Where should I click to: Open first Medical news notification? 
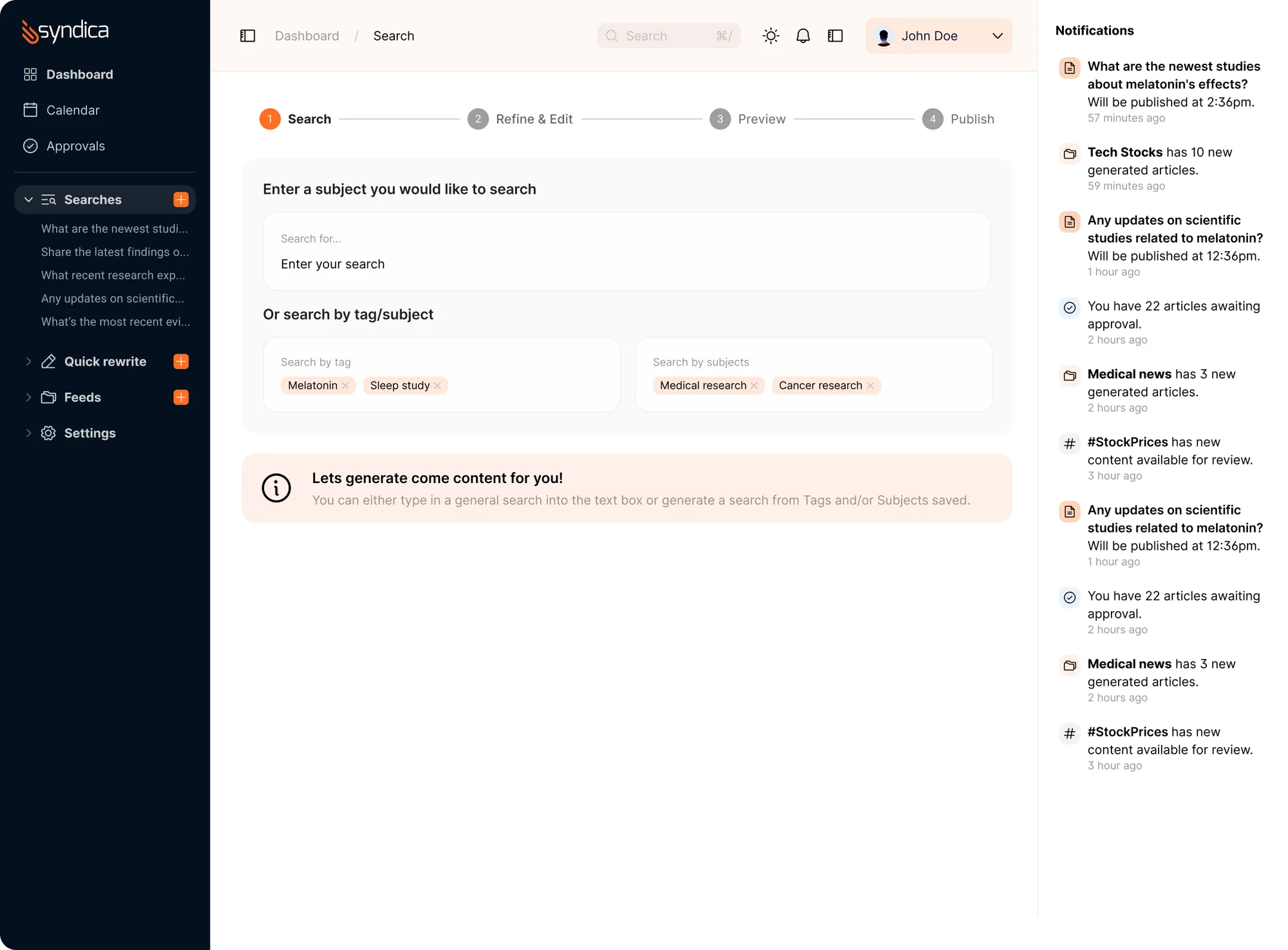(1162, 390)
